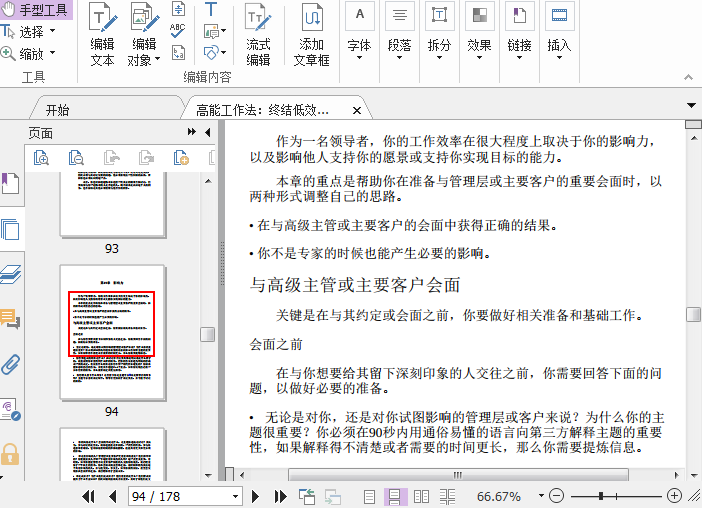Image resolution: width=702 pixels, height=508 pixels.
Task: Open the document tab list arrow
Action: click(692, 106)
